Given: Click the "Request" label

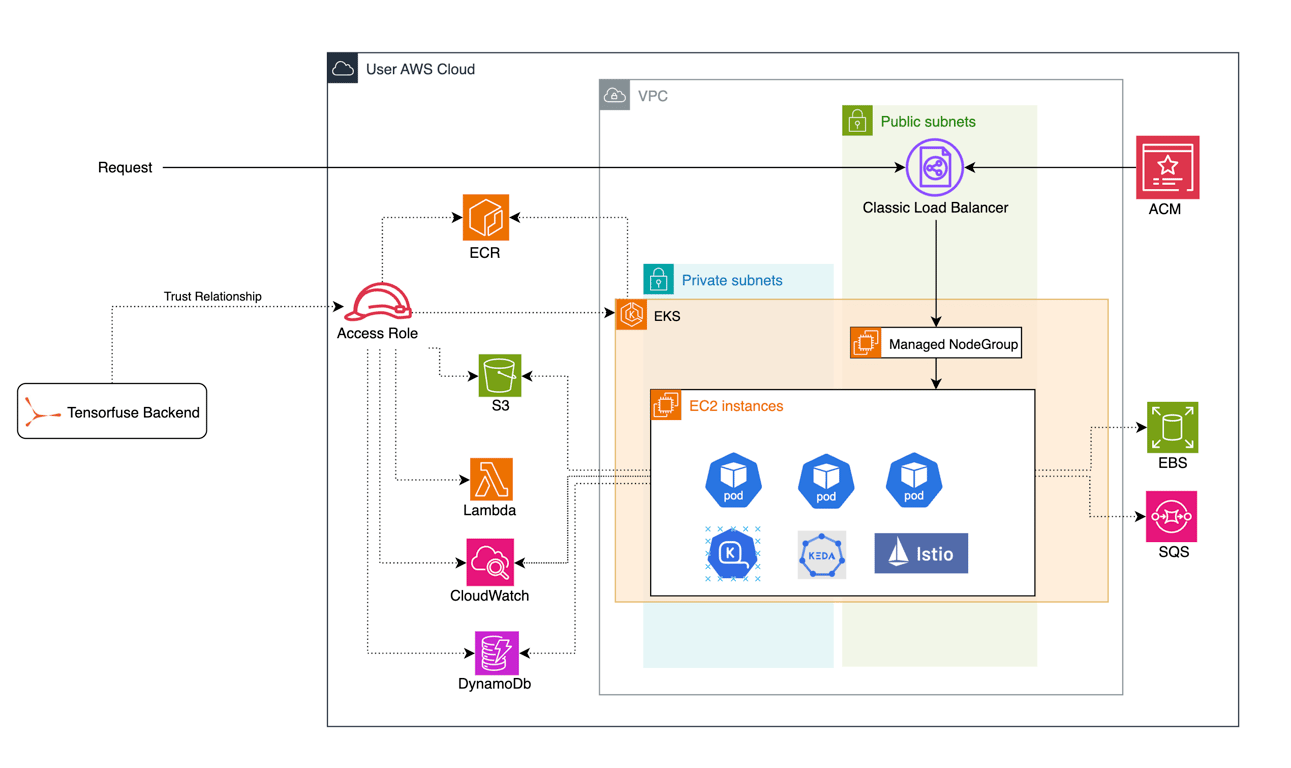Looking at the screenshot, I should [125, 168].
